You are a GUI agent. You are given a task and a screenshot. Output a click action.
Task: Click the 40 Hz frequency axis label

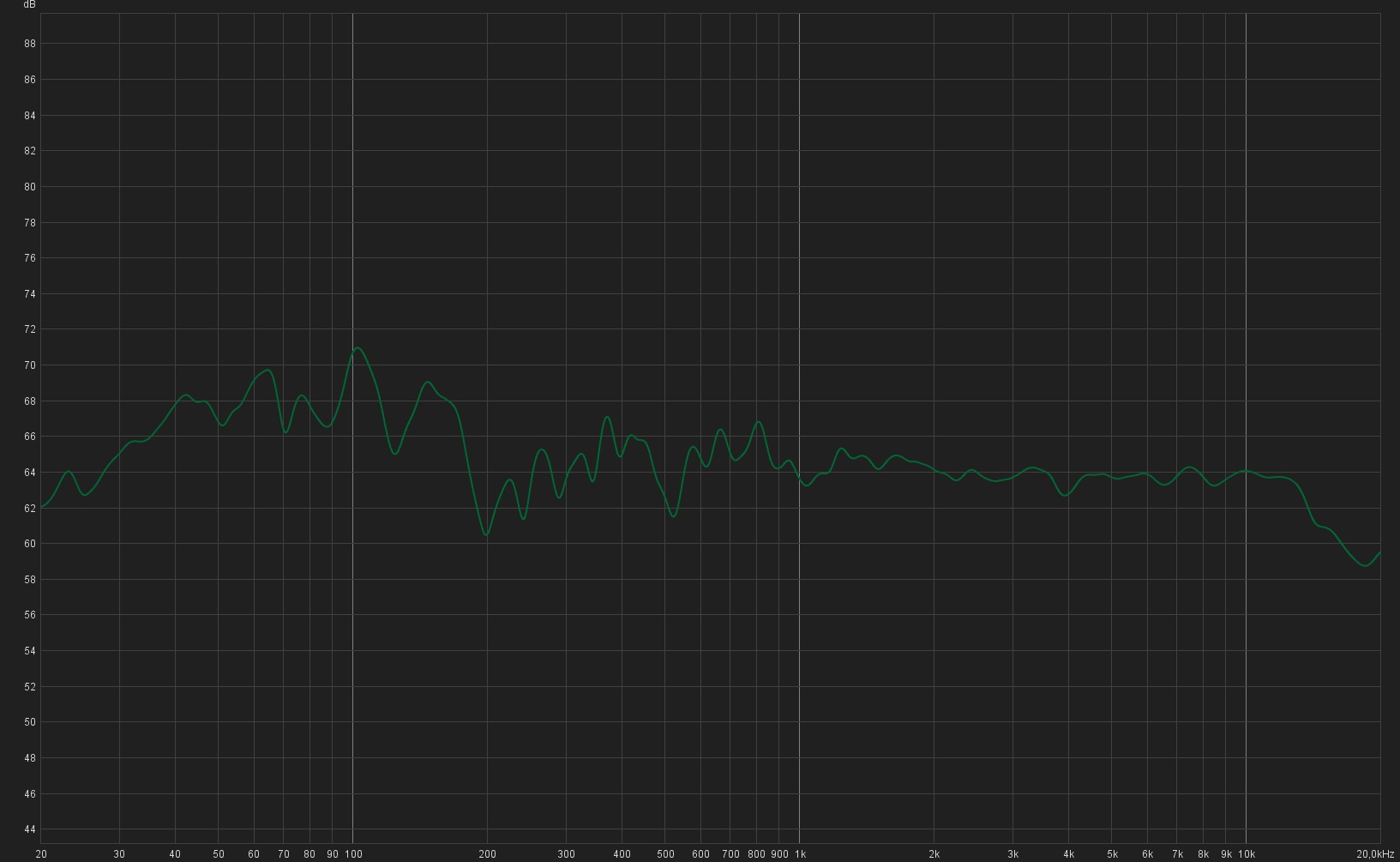pyautogui.click(x=175, y=854)
